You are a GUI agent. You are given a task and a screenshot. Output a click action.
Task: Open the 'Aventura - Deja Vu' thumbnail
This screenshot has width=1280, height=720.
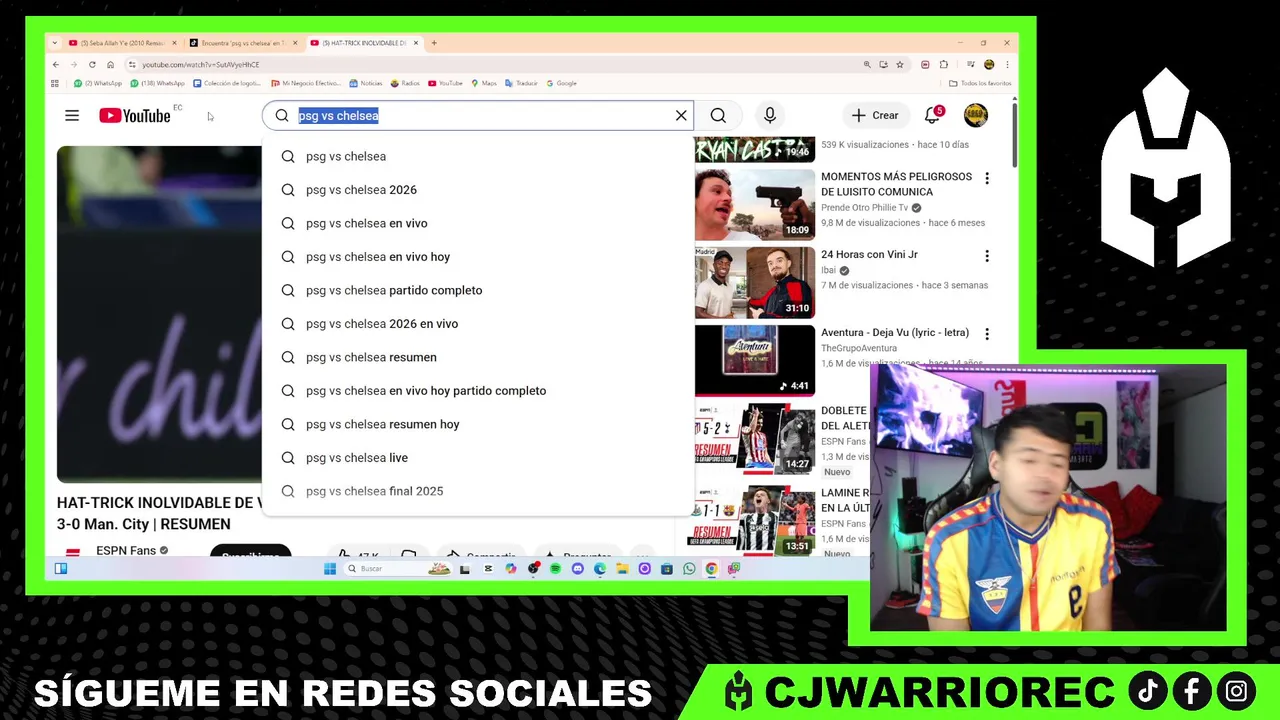pyautogui.click(x=755, y=361)
